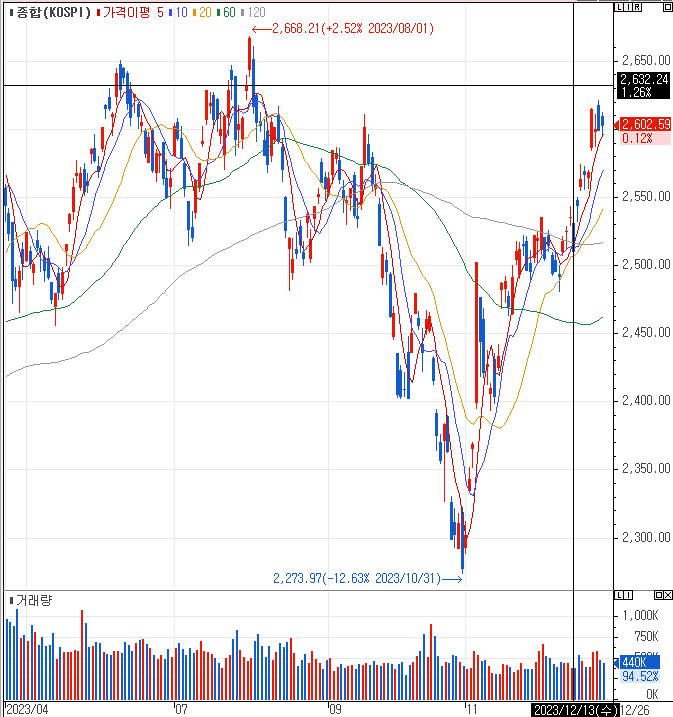Select the 10-day moving average legend
The image size is (673, 717).
point(181,12)
